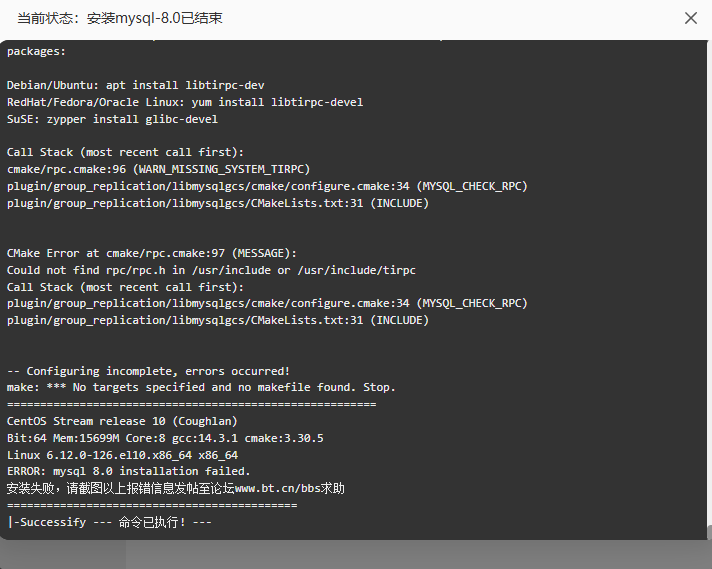Click the "Could not find rpc/rpc.h" message

pos(211,270)
